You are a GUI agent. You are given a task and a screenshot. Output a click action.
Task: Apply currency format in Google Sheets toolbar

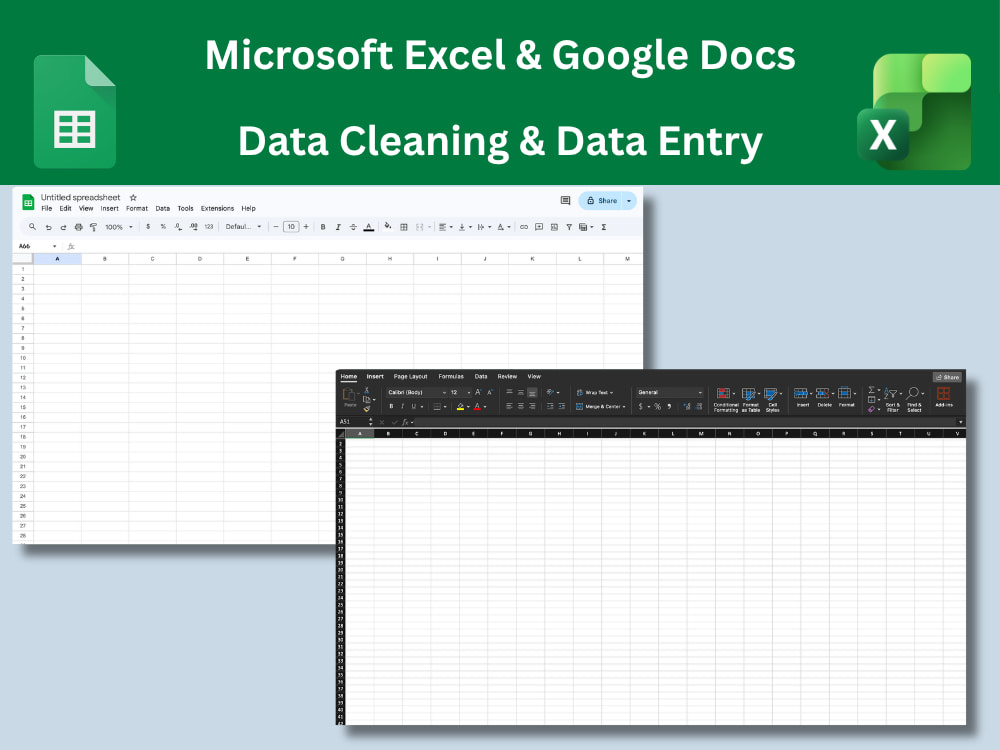click(x=148, y=226)
